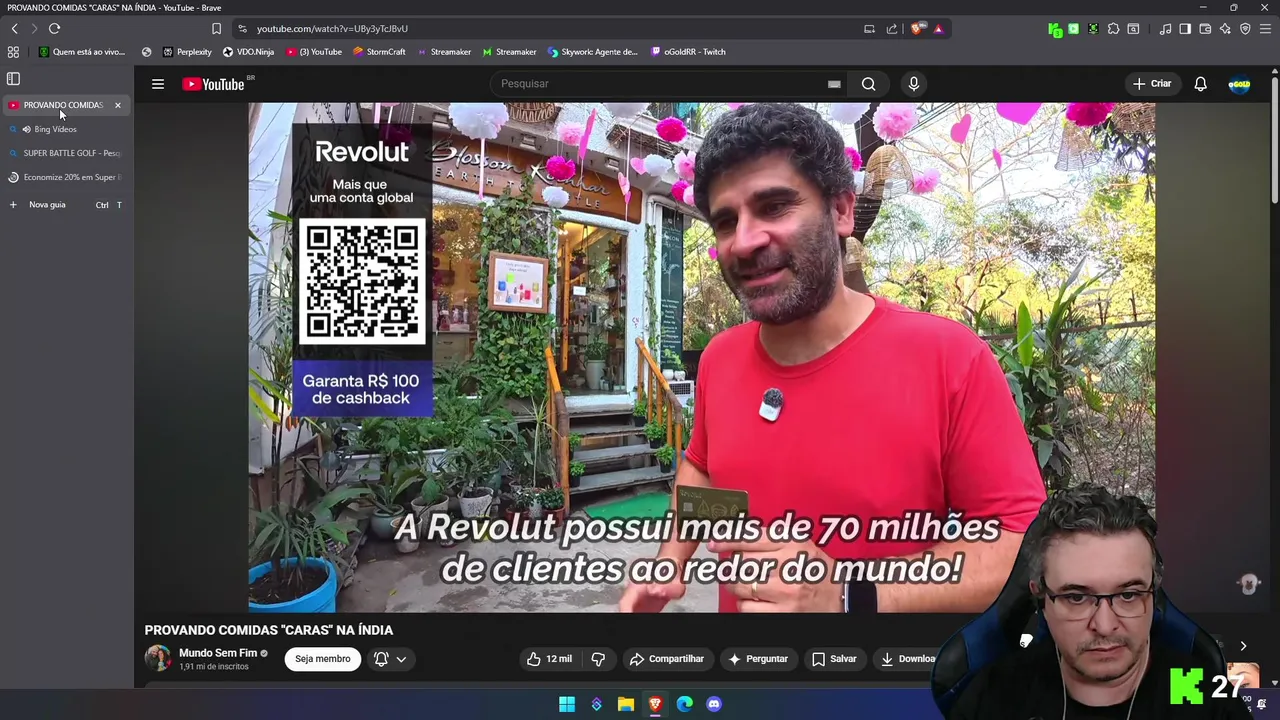Switch to the 'Economize 20% em Super' tab
The image size is (1280, 720).
click(66, 177)
